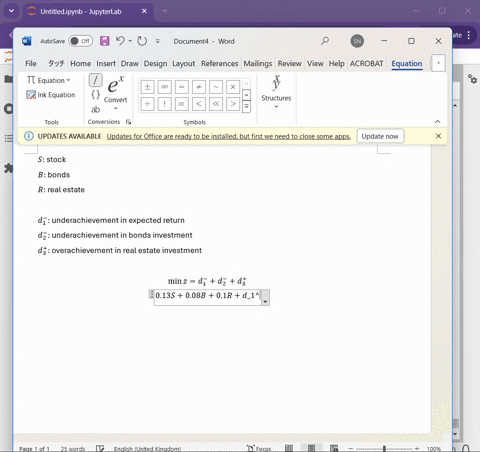The width and height of the screenshot is (480, 452).
Task: Open the Office updates ready link
Action: click(x=228, y=136)
